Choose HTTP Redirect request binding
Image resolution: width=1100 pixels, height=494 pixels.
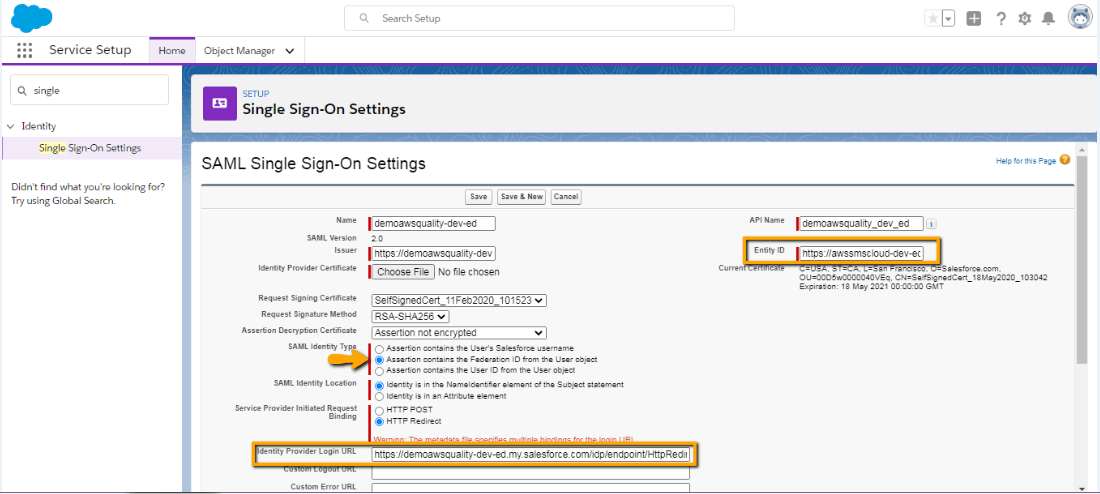[380, 421]
